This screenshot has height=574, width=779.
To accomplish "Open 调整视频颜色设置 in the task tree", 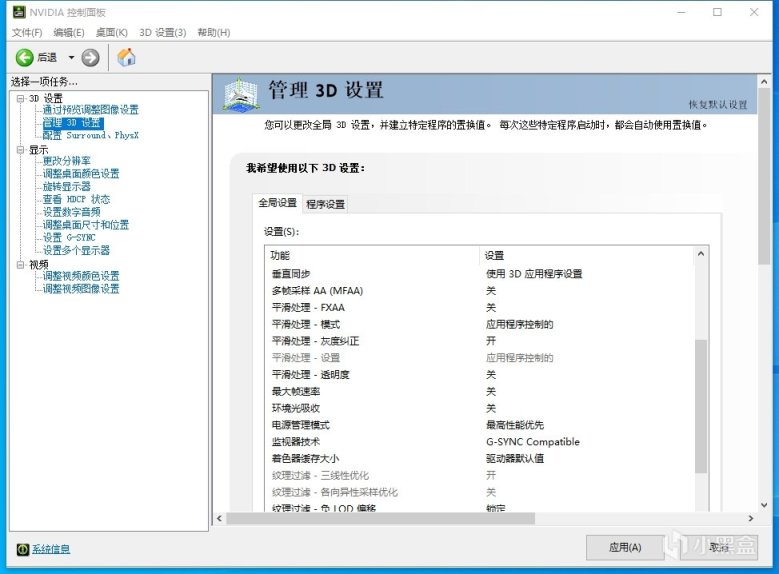I will [x=81, y=276].
